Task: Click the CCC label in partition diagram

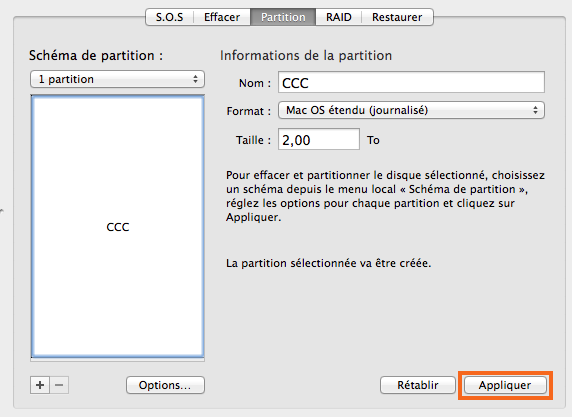Action: tap(117, 227)
